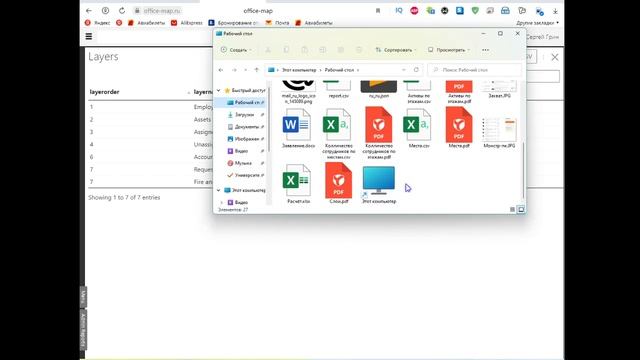Select Количество сотрудников по этажам.pdf file
The image size is (640, 360).
click(x=379, y=133)
